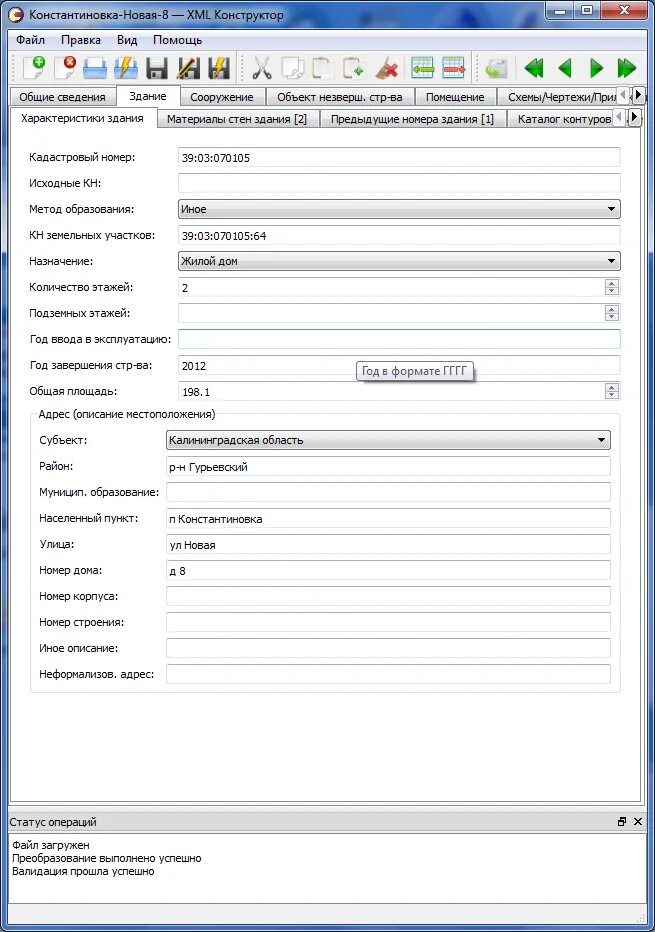Viewport: 655px width, 932px height.
Task: Select Характеристики здания sub-tab
Action: [x=82, y=118]
